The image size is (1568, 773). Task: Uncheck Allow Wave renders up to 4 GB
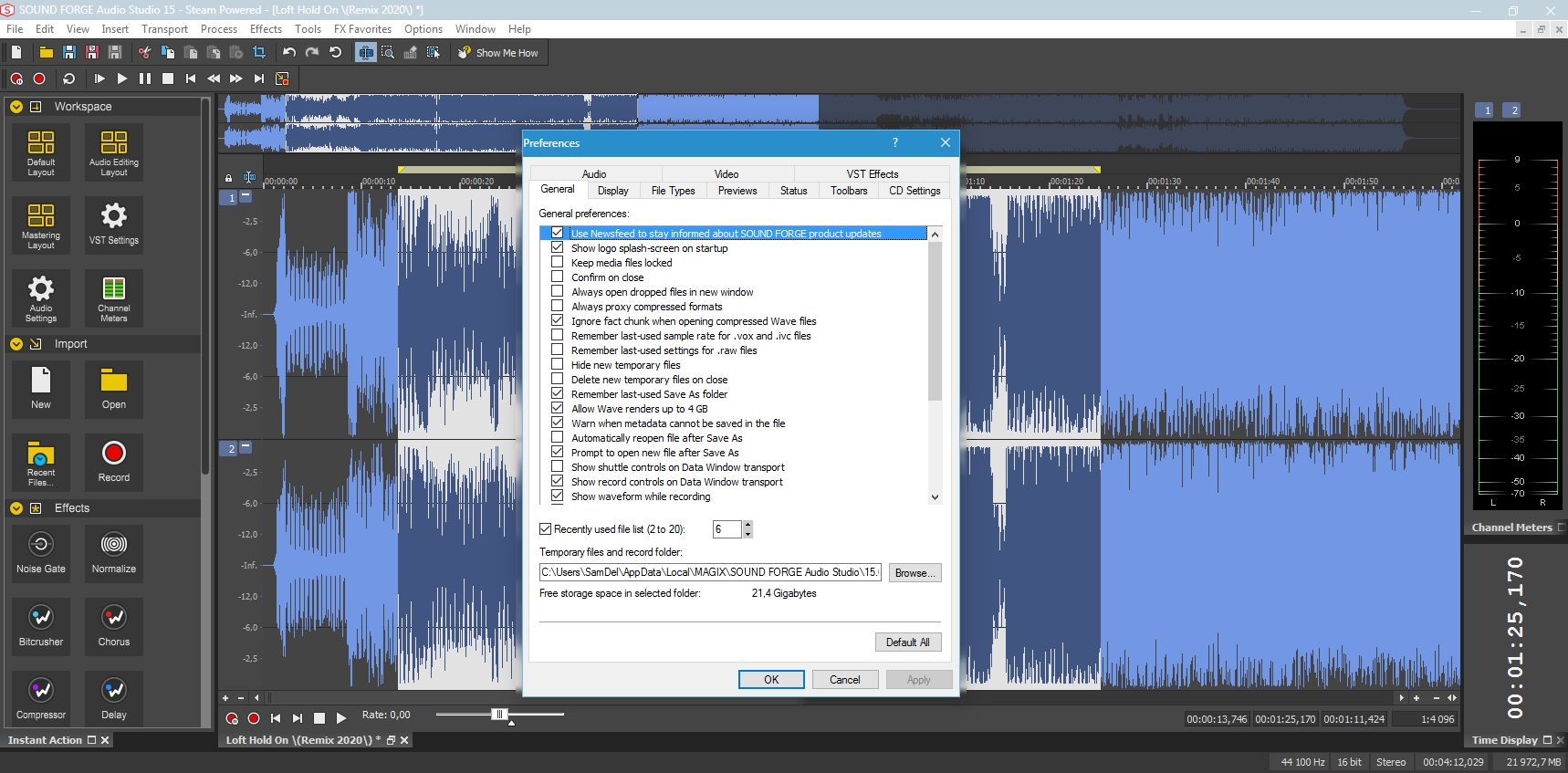click(557, 408)
